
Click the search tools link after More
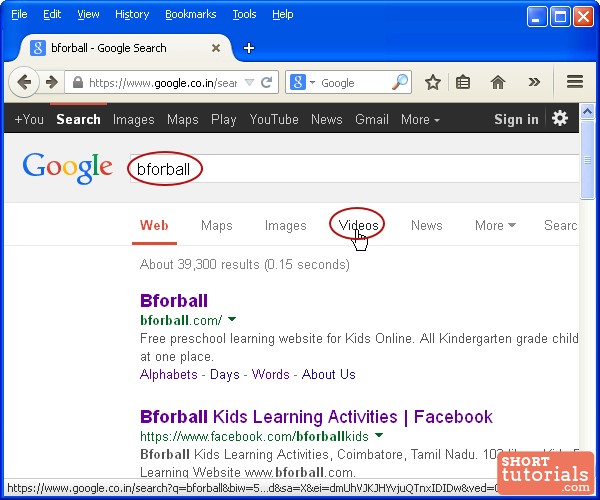[x=561, y=225]
